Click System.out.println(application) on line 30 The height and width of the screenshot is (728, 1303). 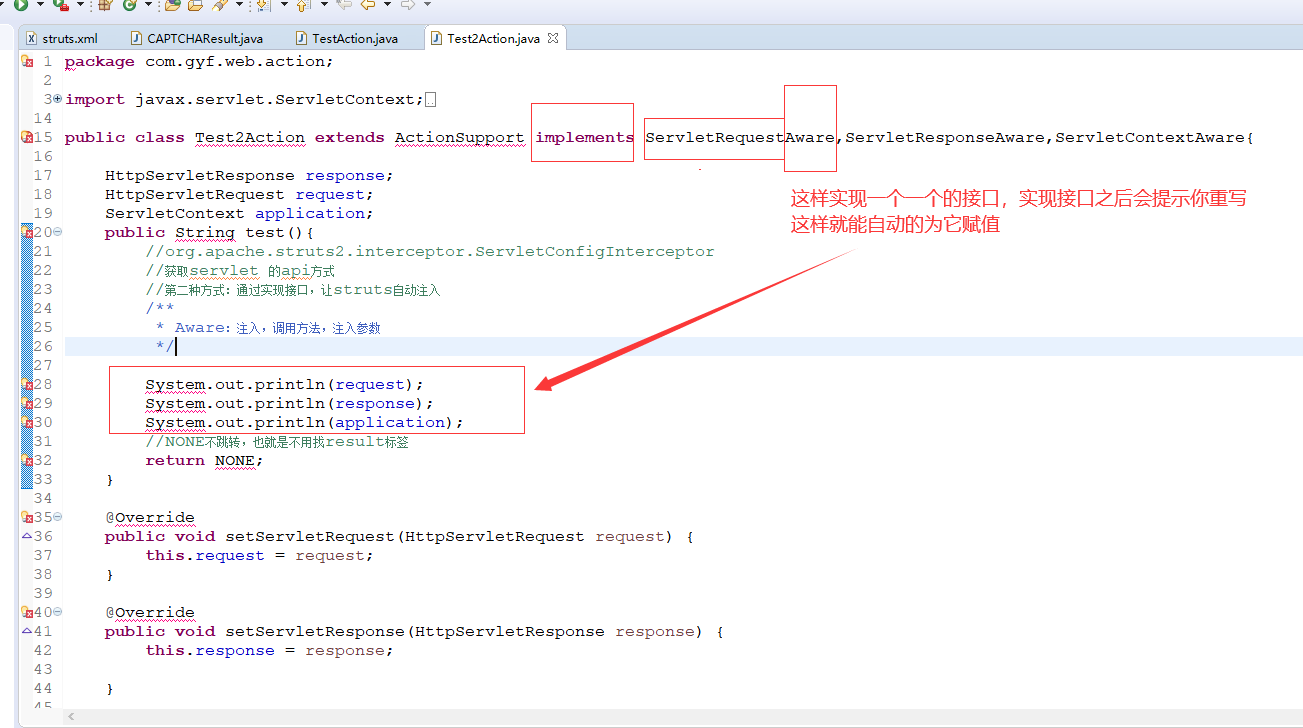(305, 423)
